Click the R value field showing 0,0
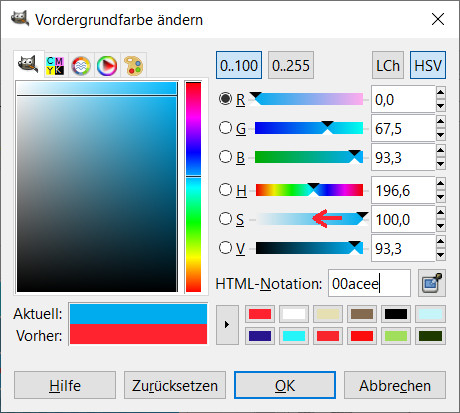Screen dimensions: 460x413 click(x=403, y=99)
